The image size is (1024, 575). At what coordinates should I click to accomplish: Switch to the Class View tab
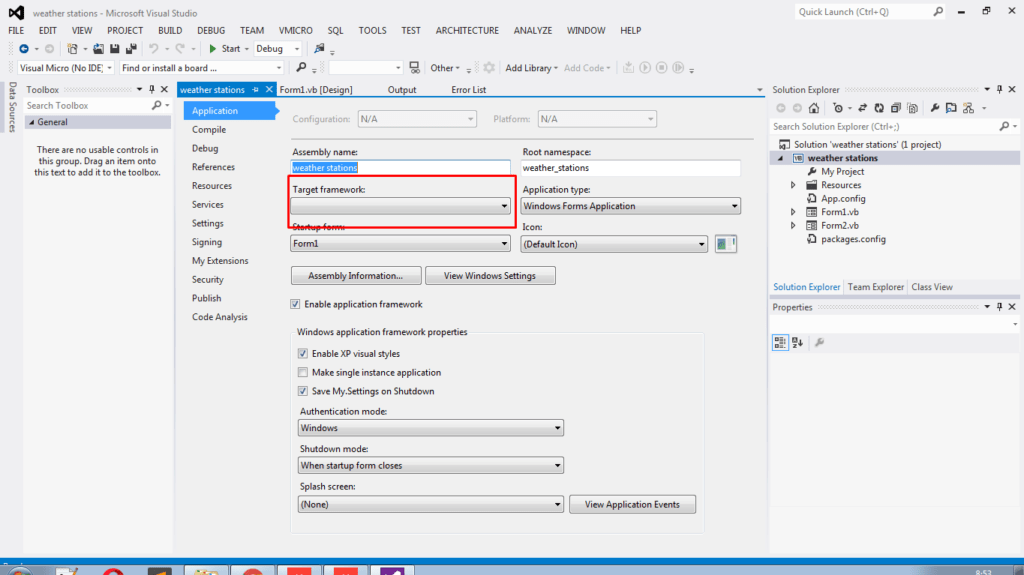click(932, 287)
